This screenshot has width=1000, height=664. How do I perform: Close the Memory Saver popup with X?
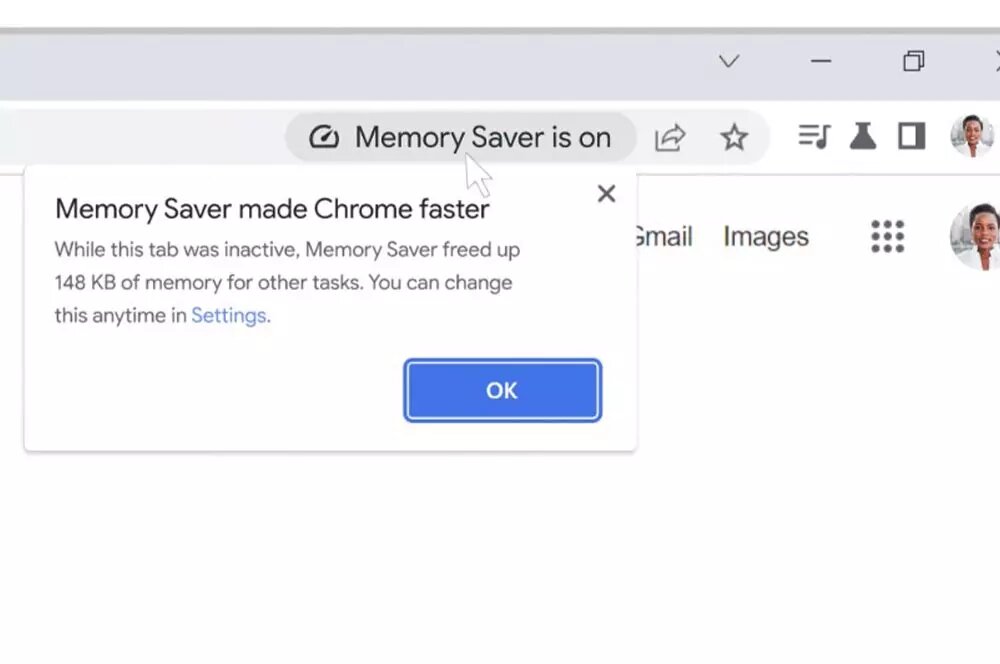click(606, 194)
